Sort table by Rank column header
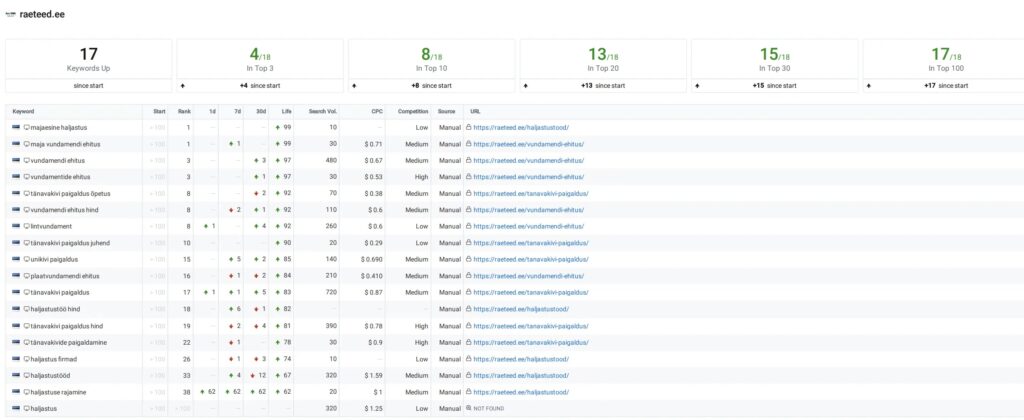This screenshot has height=420, width=1024. click(186, 112)
